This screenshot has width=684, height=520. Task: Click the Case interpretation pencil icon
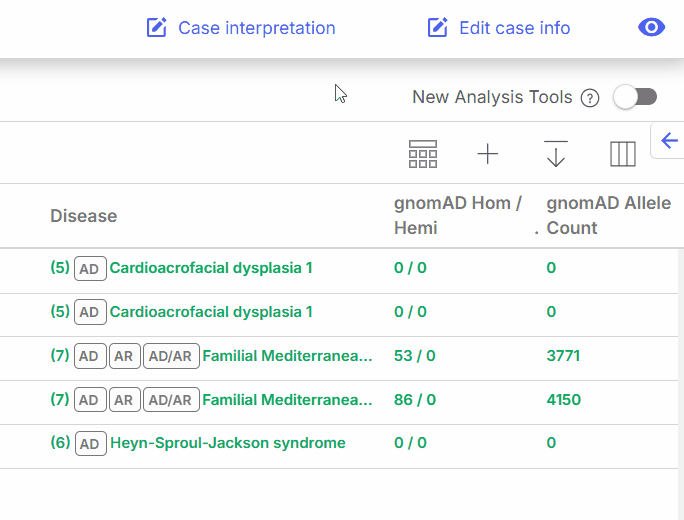(157, 27)
